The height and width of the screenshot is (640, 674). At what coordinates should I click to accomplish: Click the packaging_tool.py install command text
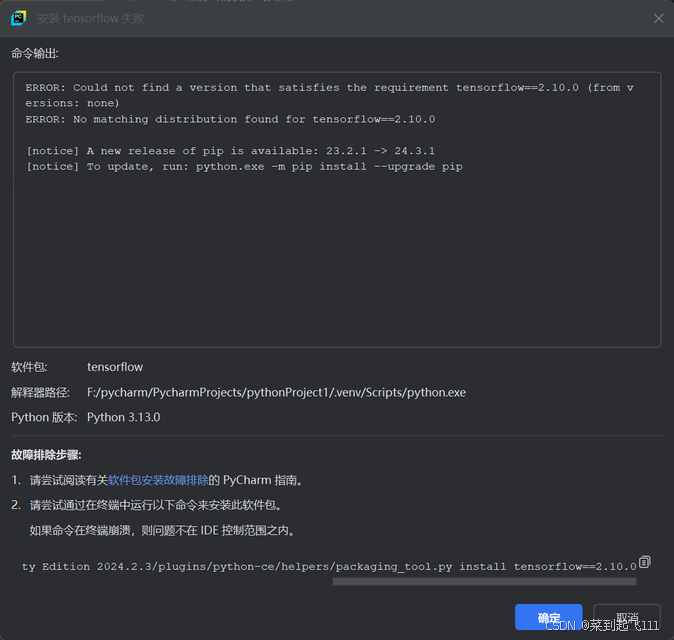click(329, 567)
